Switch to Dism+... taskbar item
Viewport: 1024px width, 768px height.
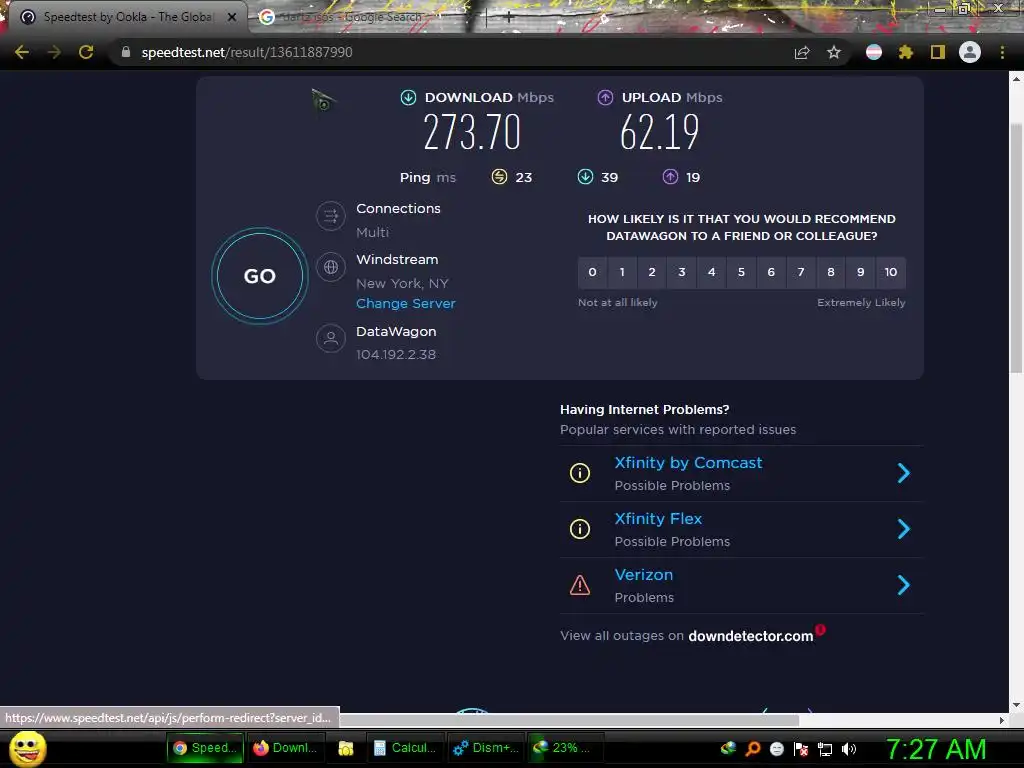[486, 748]
